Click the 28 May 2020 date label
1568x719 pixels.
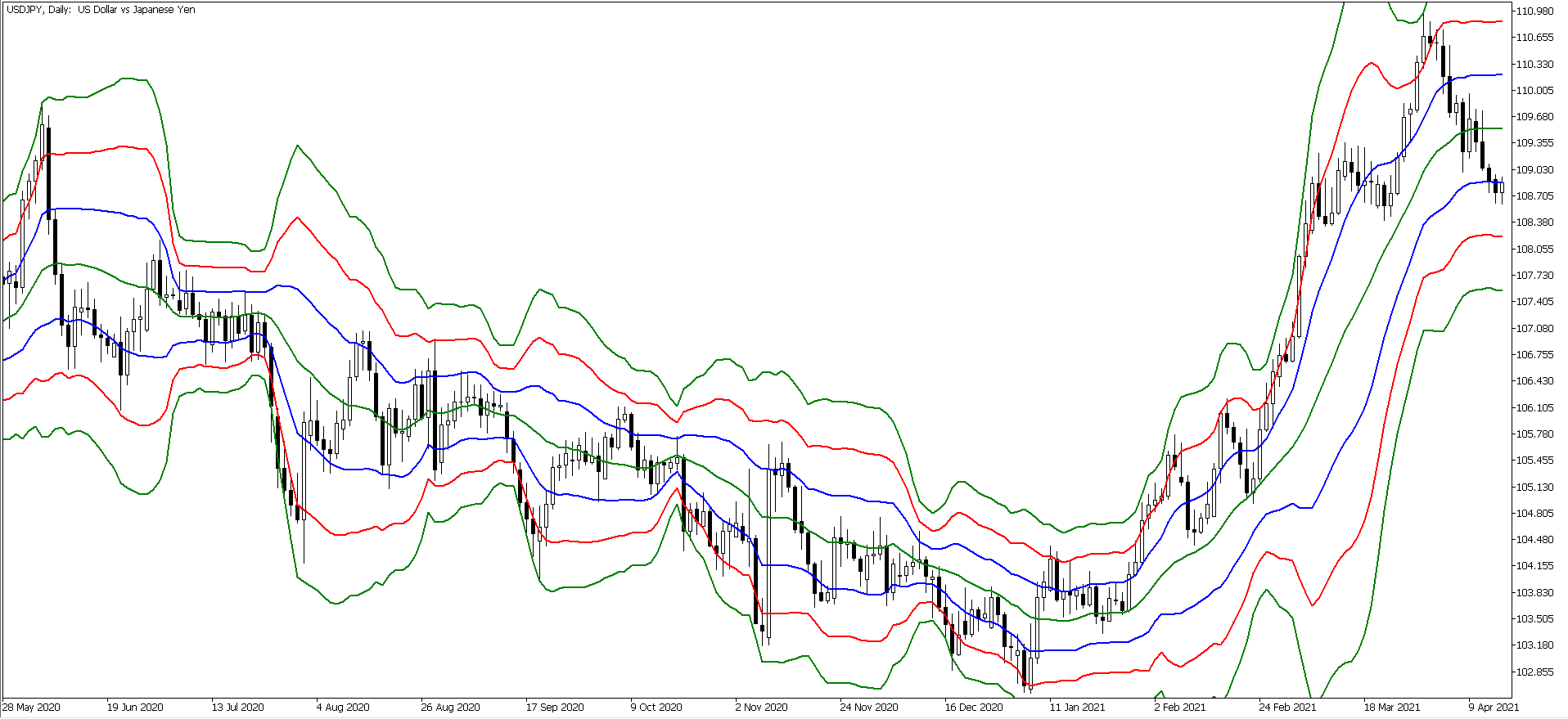pyautogui.click(x=31, y=708)
